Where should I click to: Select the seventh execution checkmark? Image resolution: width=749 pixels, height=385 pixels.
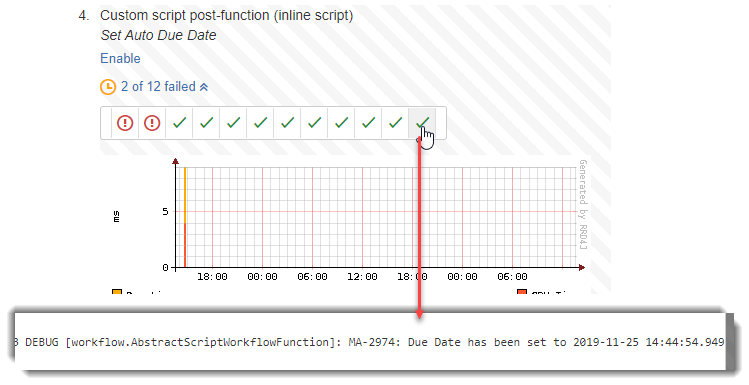tap(287, 123)
